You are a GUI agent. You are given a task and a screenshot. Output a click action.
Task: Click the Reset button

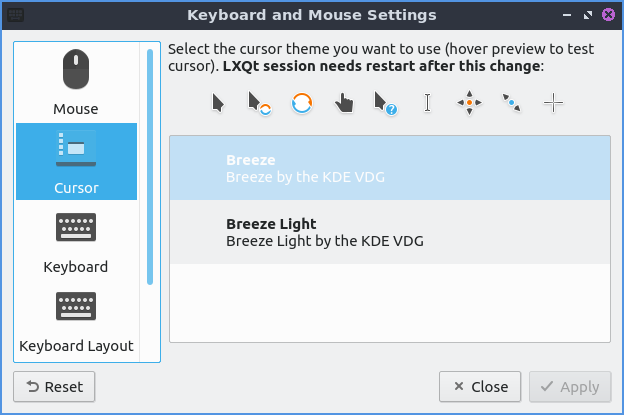tap(54, 386)
